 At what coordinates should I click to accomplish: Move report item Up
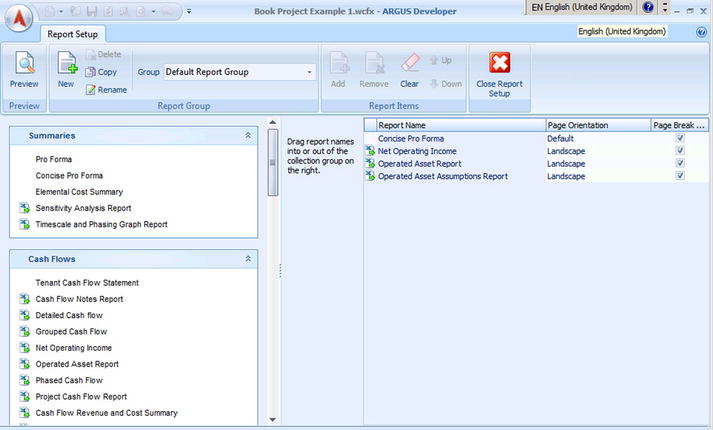pos(441,60)
